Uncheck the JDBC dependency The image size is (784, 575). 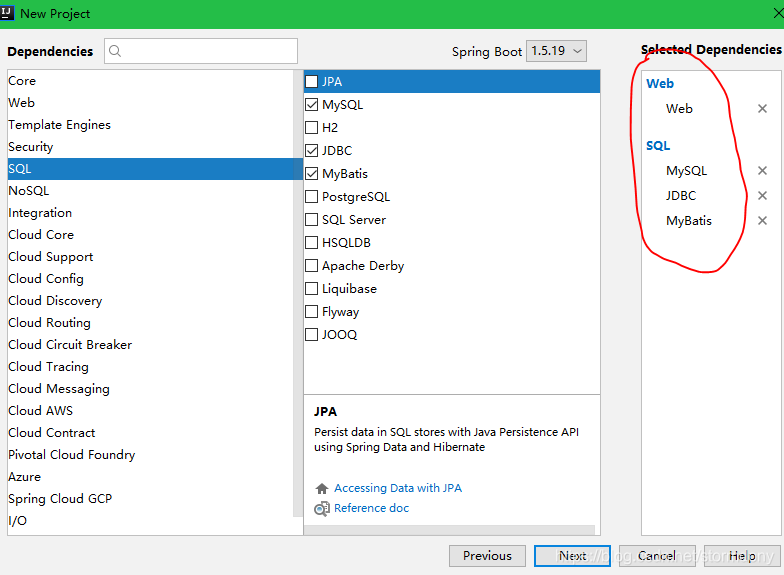pyautogui.click(x=312, y=150)
